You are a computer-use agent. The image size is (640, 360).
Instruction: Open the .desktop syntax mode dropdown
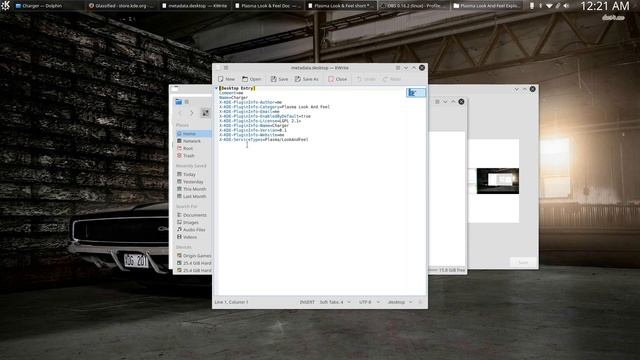point(400,302)
